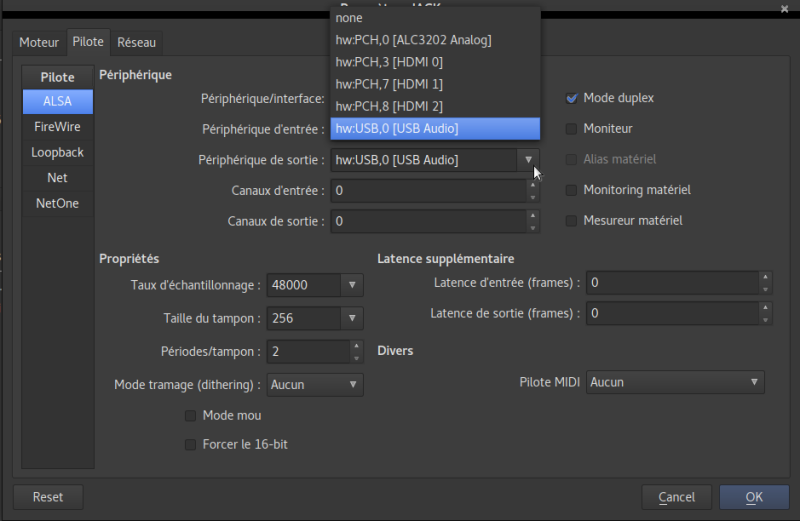Switch to the Moteur tab
The width and height of the screenshot is (800, 521).
pos(39,42)
